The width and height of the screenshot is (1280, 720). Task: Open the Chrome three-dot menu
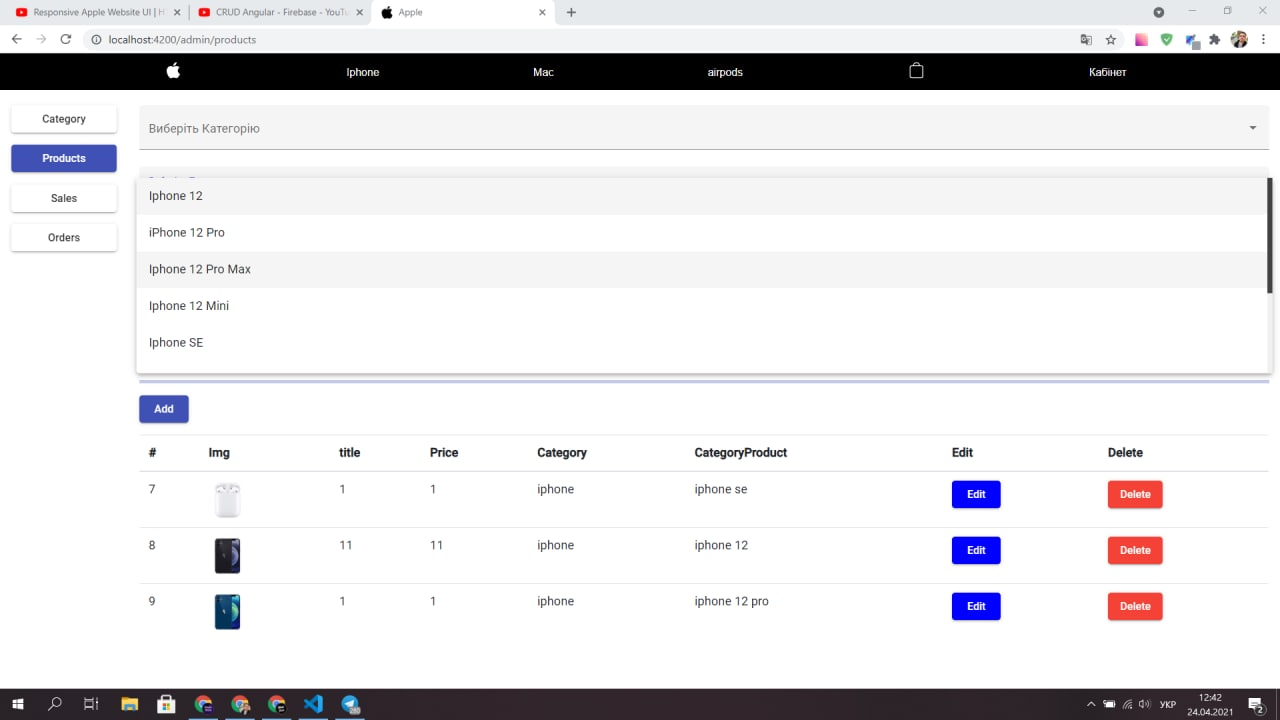1264,40
